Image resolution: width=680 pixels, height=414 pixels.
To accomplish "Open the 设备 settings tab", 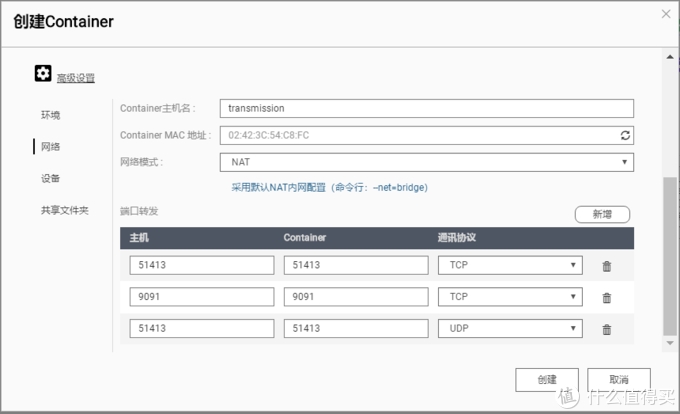I will click(x=50, y=178).
